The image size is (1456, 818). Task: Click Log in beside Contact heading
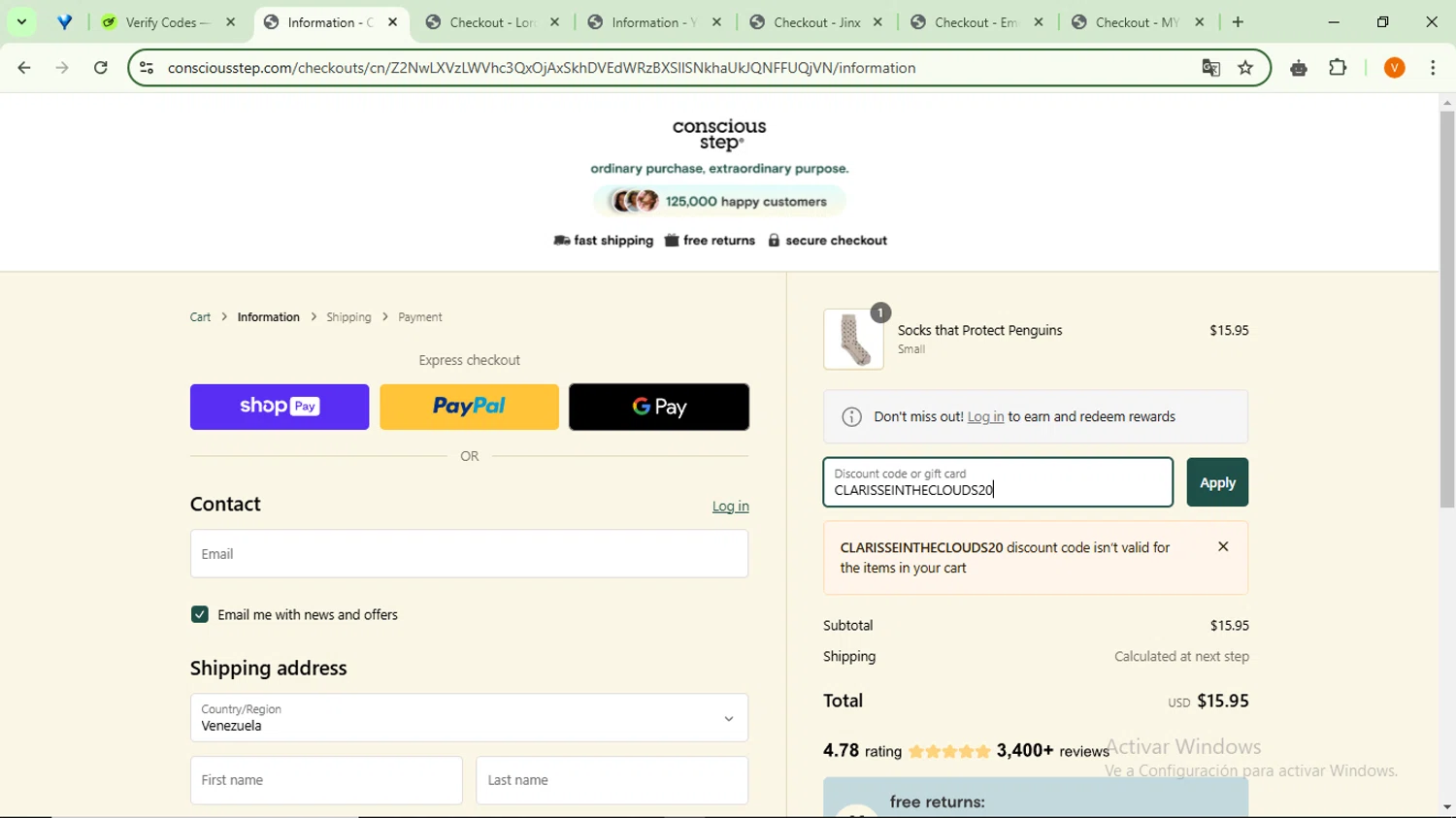pos(730,507)
